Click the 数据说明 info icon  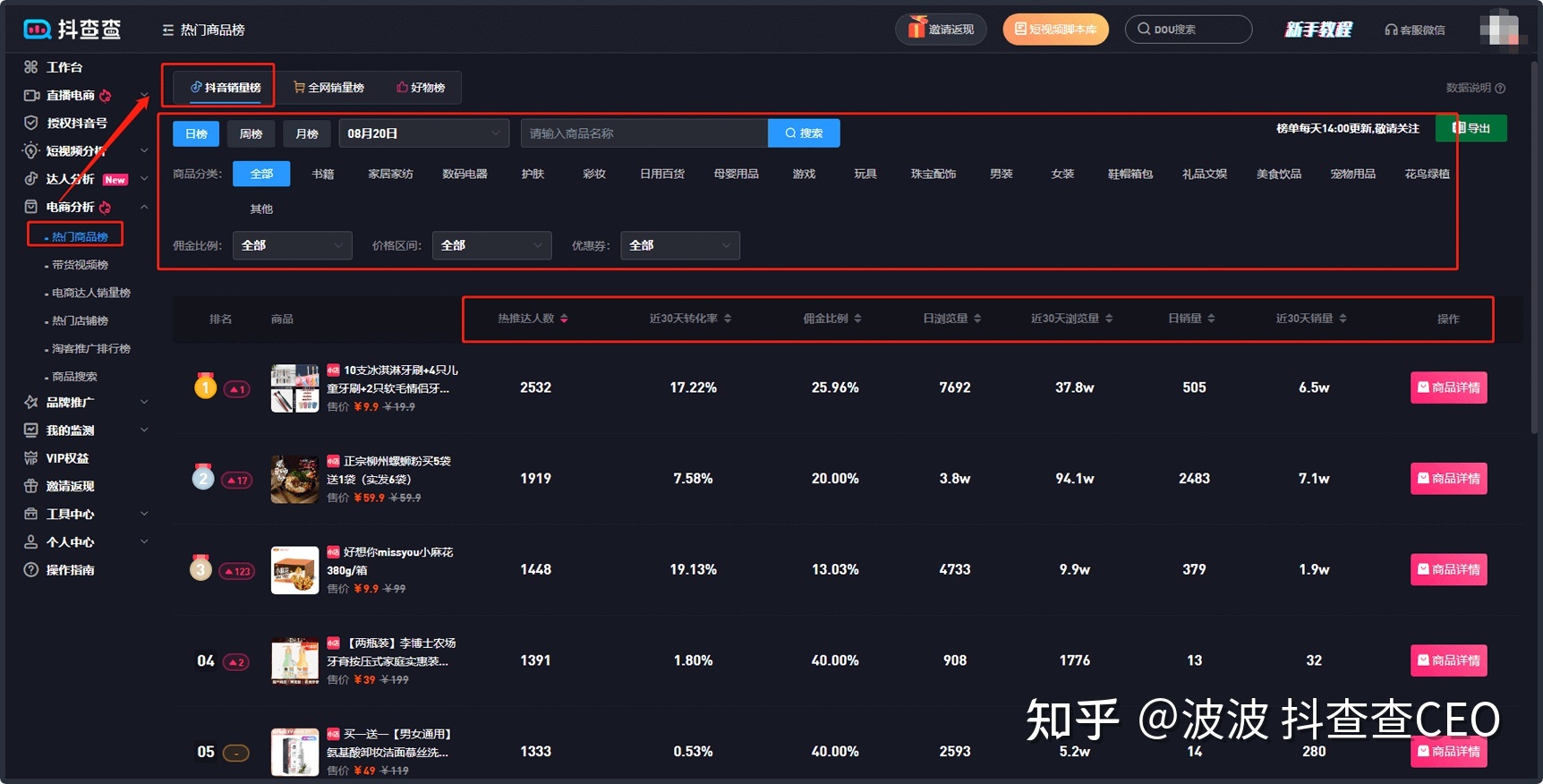pos(1500,88)
